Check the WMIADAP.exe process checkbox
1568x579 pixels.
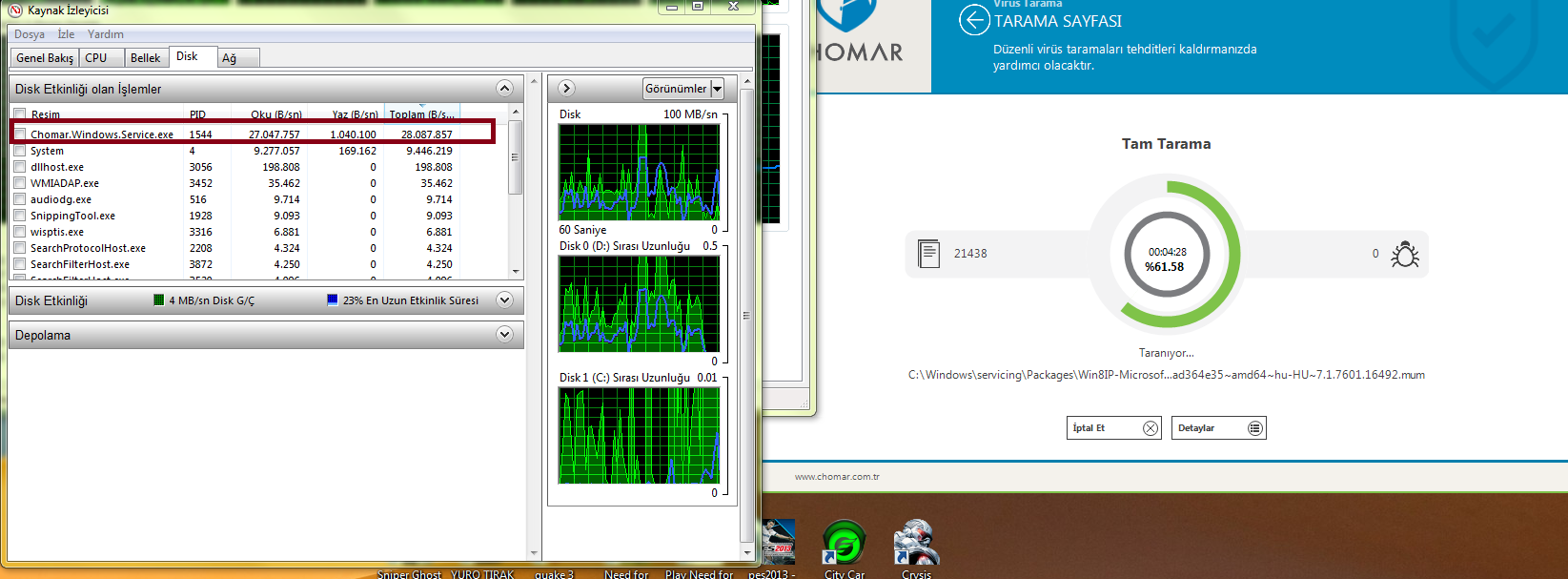point(20,183)
